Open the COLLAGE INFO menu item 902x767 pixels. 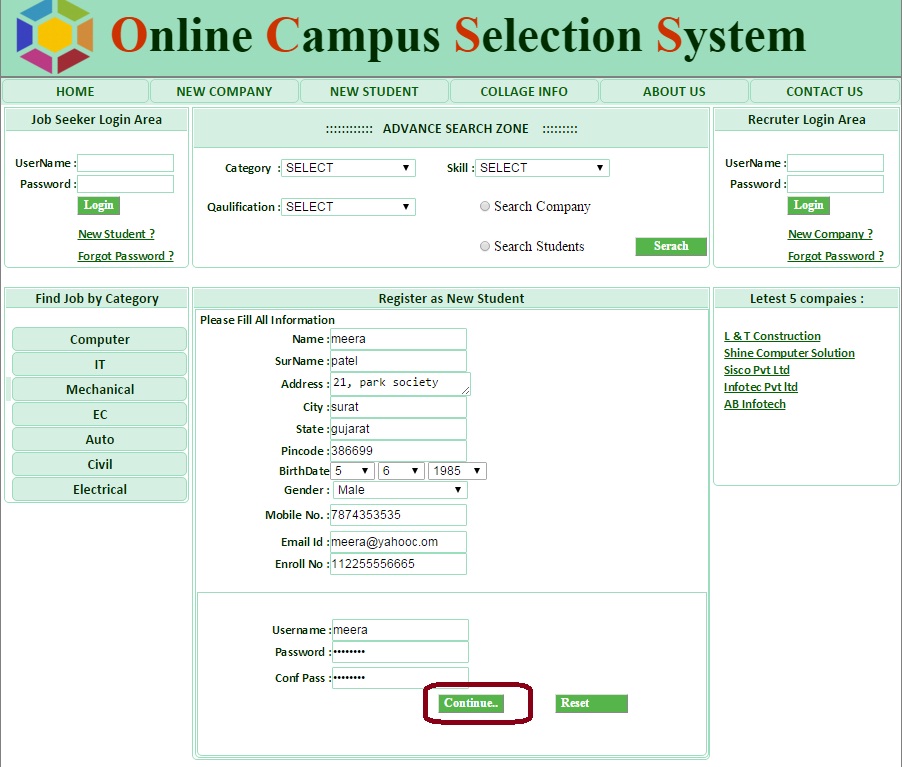524,91
